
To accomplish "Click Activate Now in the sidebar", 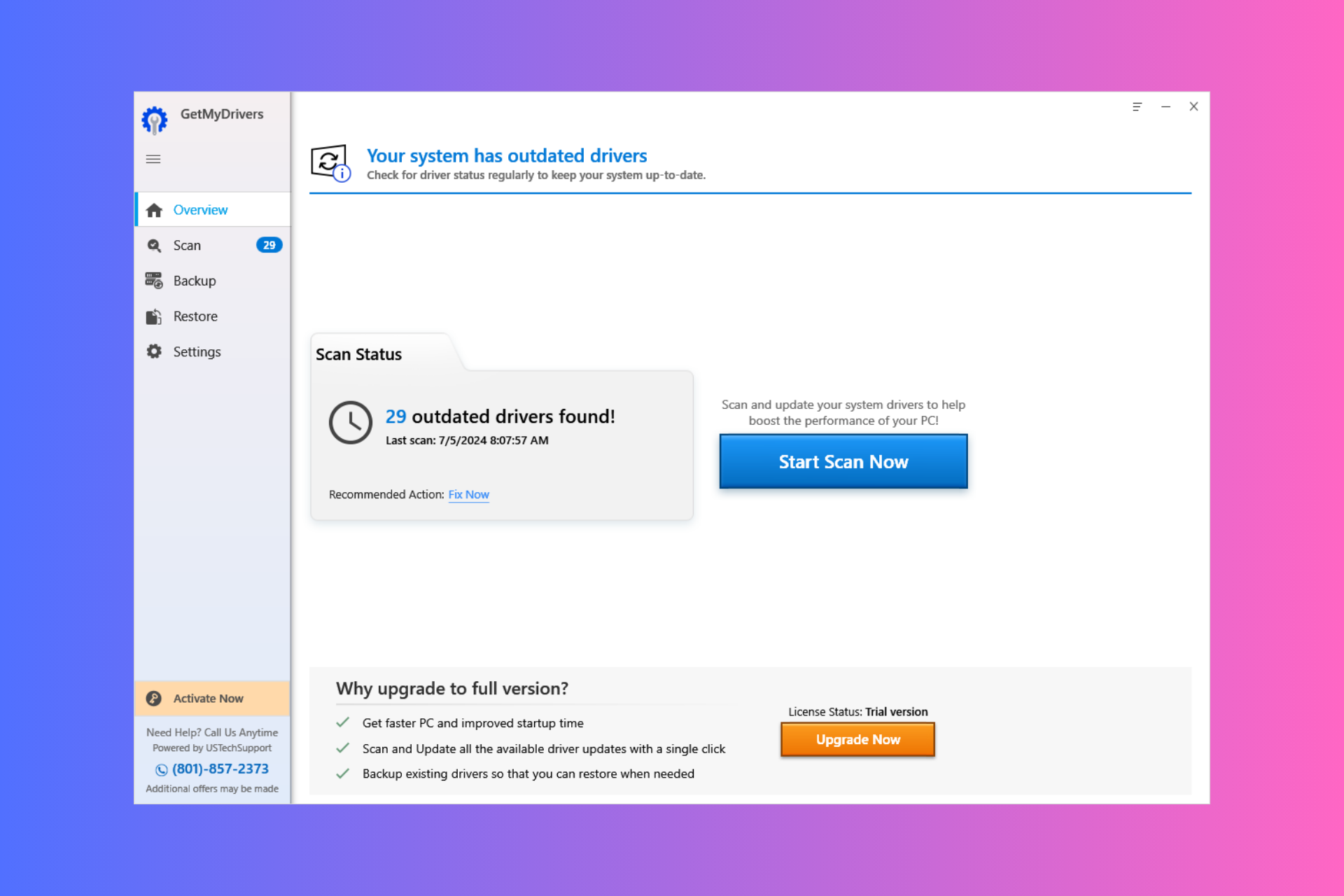I will coord(212,699).
